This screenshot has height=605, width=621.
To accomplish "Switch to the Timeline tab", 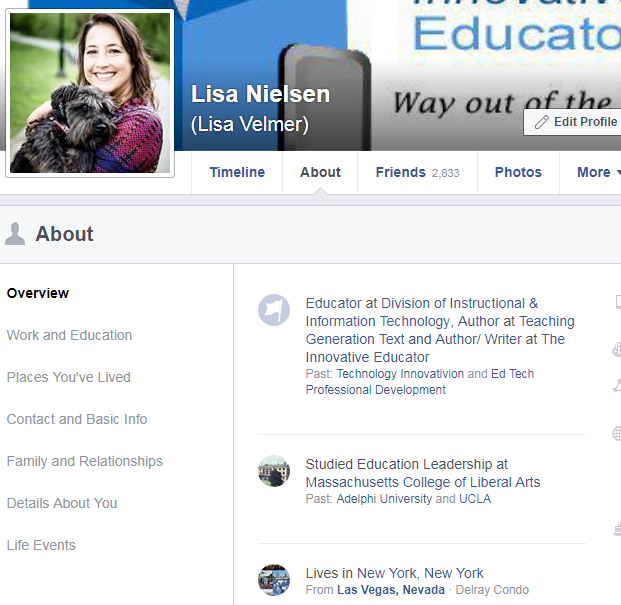I will click(237, 172).
